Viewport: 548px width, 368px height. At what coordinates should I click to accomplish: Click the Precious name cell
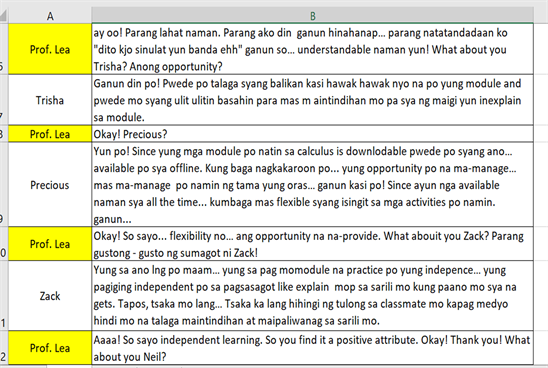pos(50,185)
